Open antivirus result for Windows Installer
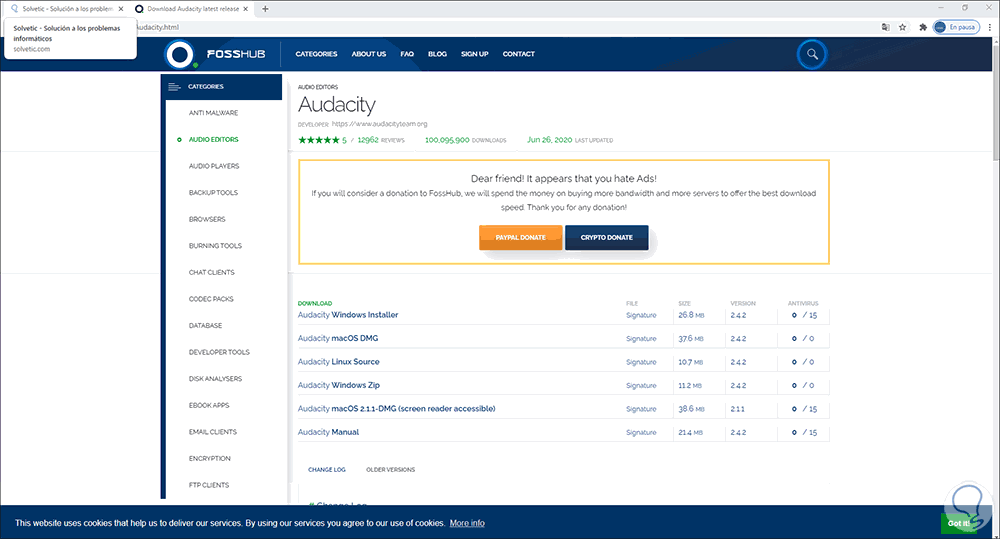Viewport: 1000px width, 539px height. click(x=804, y=315)
